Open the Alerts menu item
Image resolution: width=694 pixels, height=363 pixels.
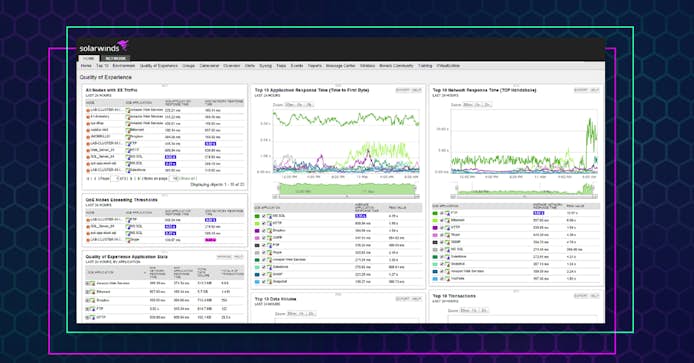point(250,66)
